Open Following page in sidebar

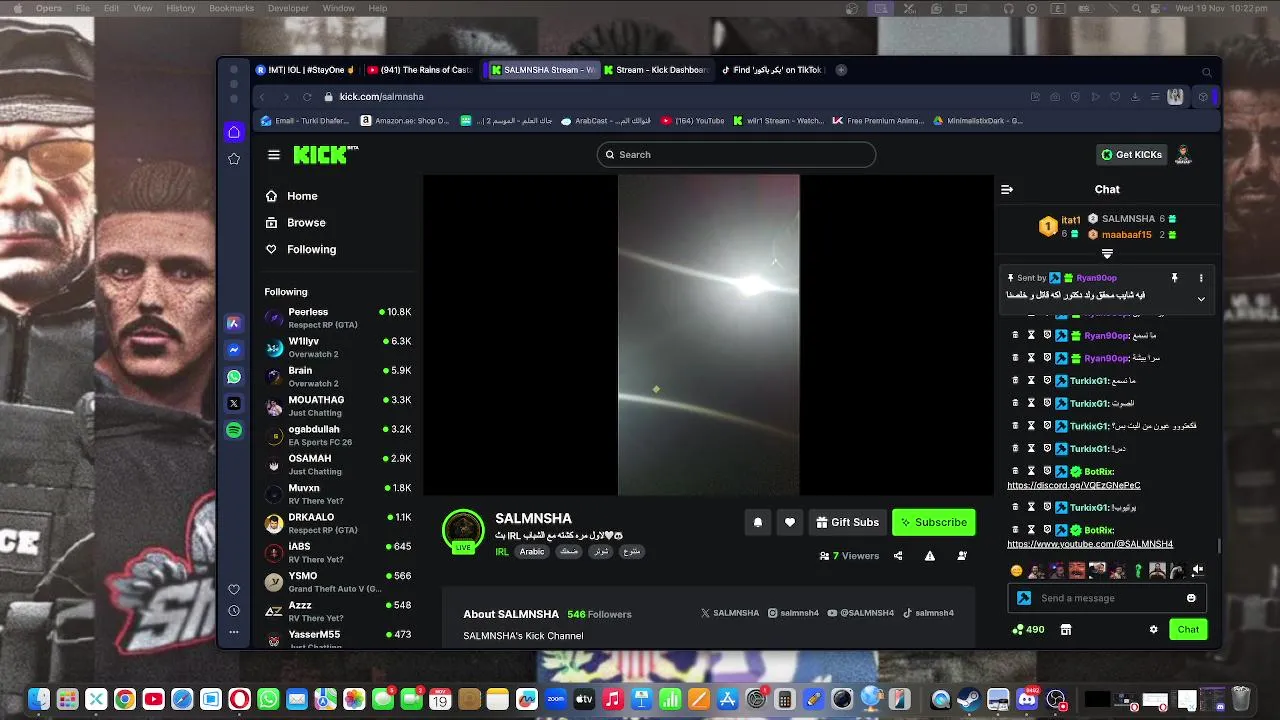300,249
